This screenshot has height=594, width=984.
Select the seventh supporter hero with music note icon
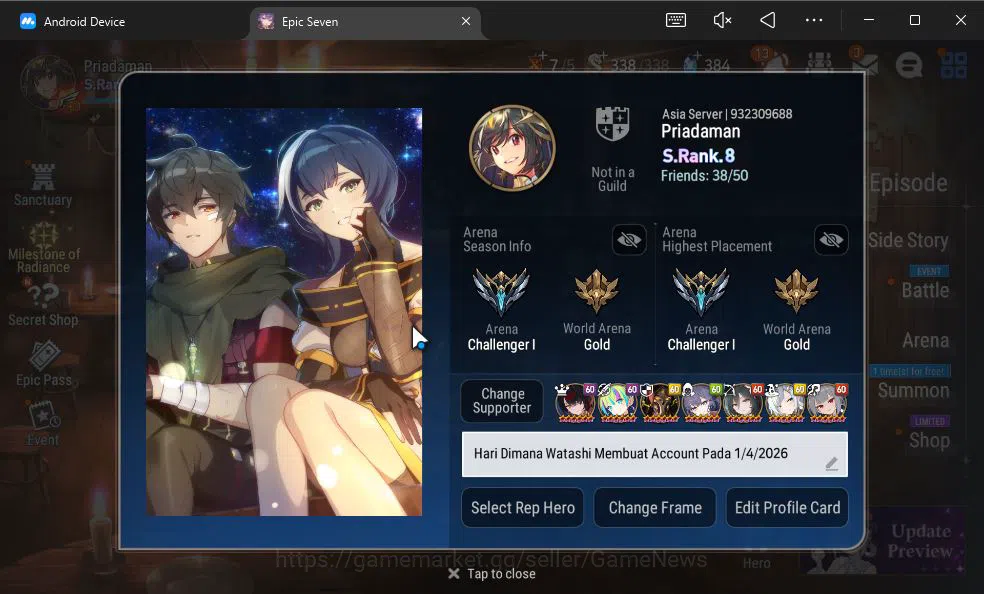827,402
